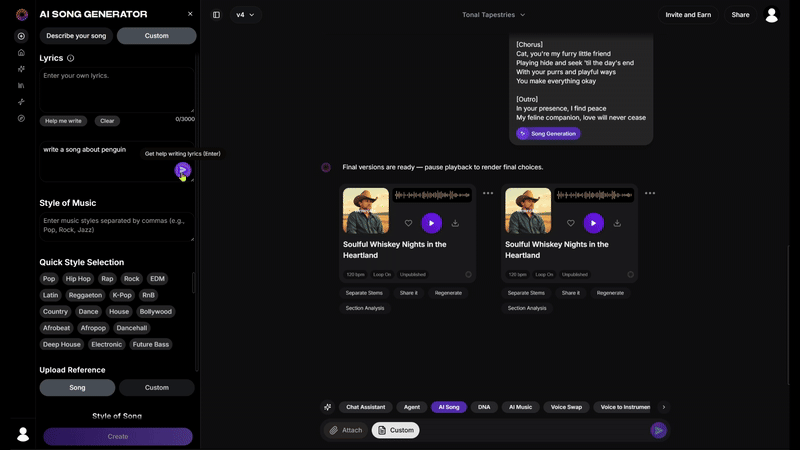
Task: Click the purple Create button
Action: (118, 436)
